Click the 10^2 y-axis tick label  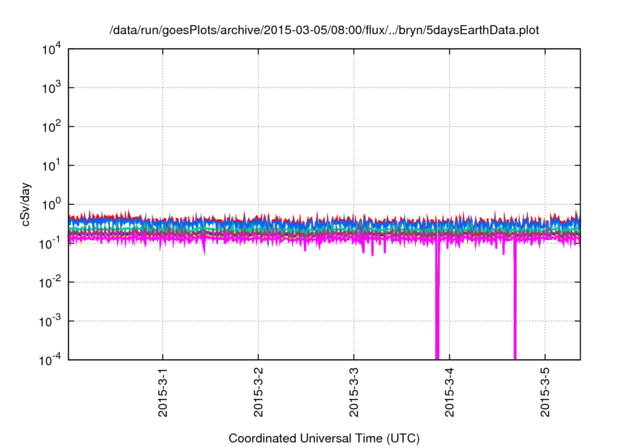pyautogui.click(x=51, y=126)
